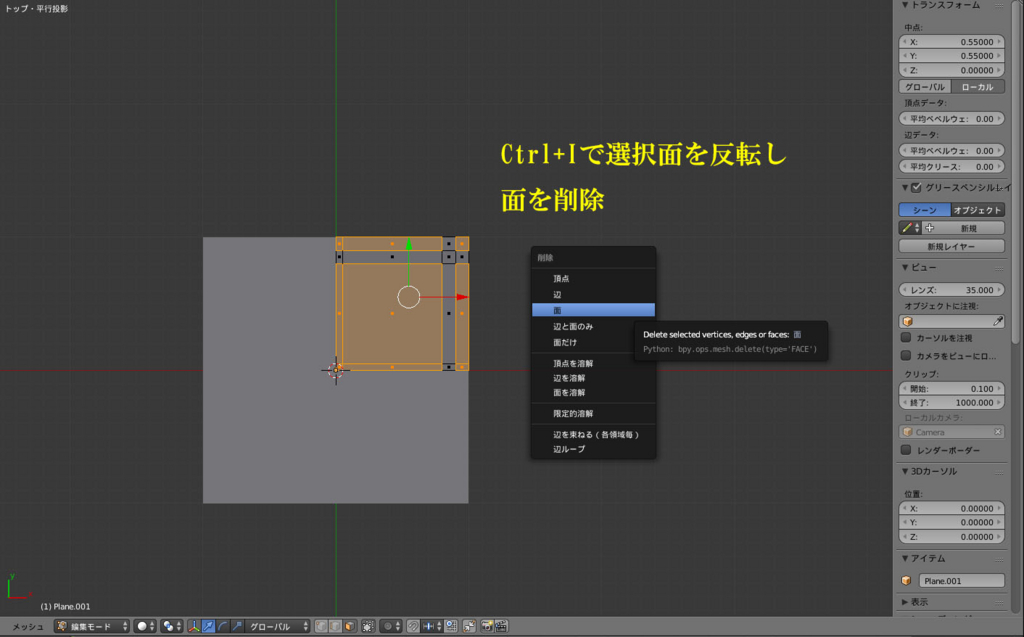Screen dimensions: 1024x637
Task: Switch transform space to グローバル in side panel
Action: point(925,87)
